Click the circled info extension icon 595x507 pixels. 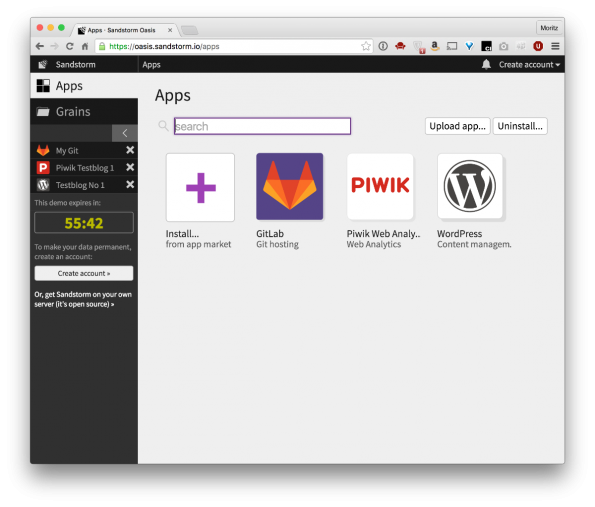coord(383,46)
